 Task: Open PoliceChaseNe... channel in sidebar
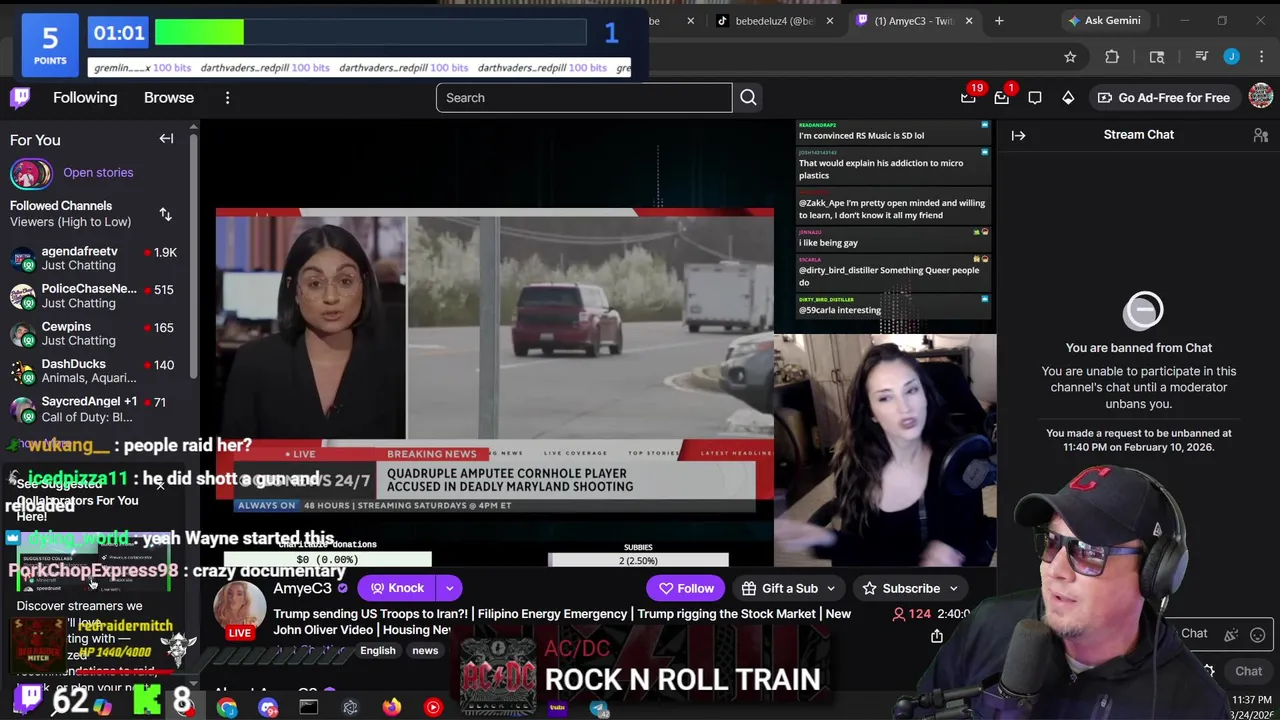coord(95,296)
